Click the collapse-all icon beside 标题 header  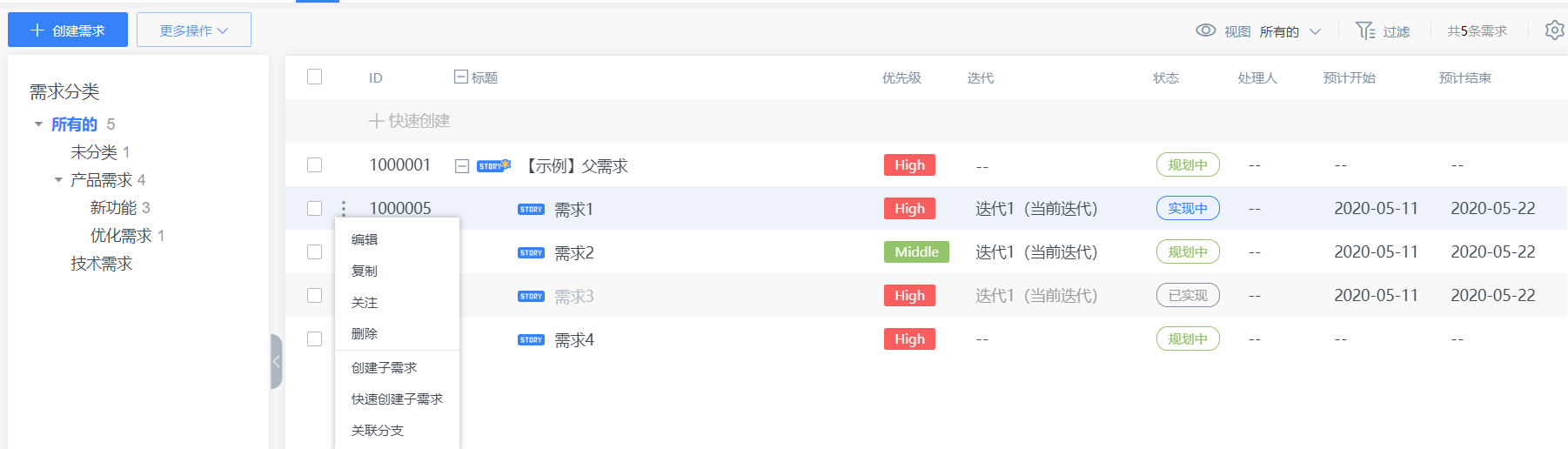tap(461, 77)
